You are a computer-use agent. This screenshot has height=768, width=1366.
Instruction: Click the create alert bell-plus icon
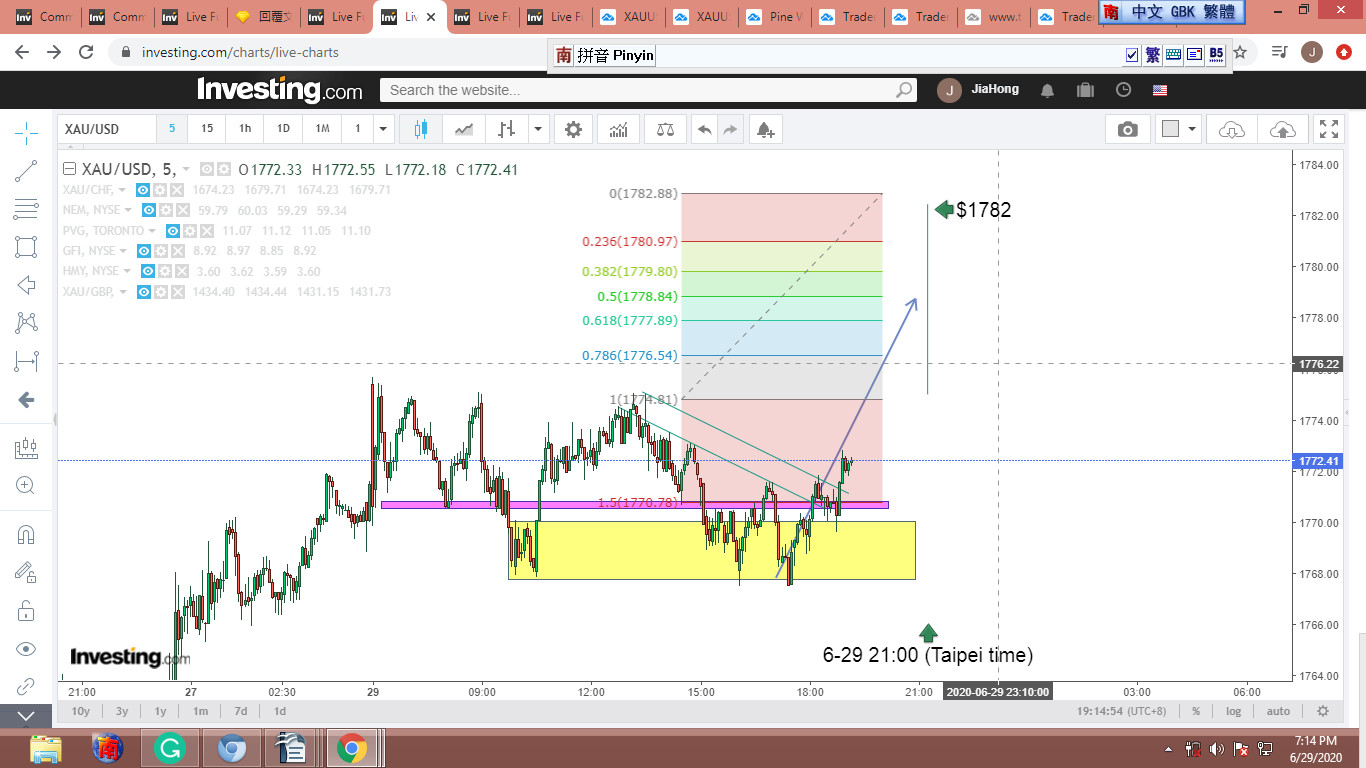tap(765, 129)
